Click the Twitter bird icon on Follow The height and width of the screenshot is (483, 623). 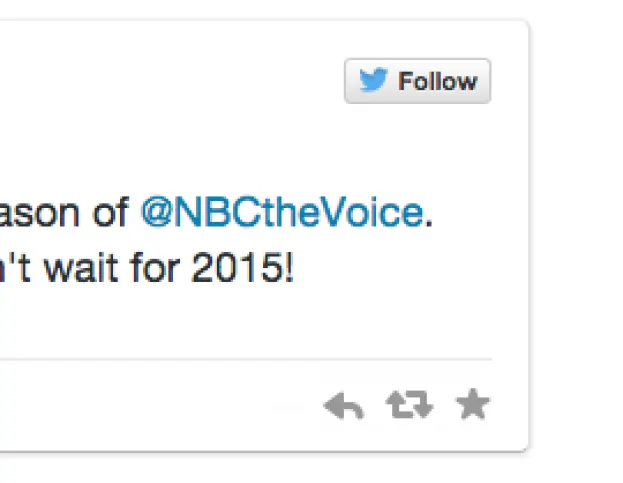[373, 81]
